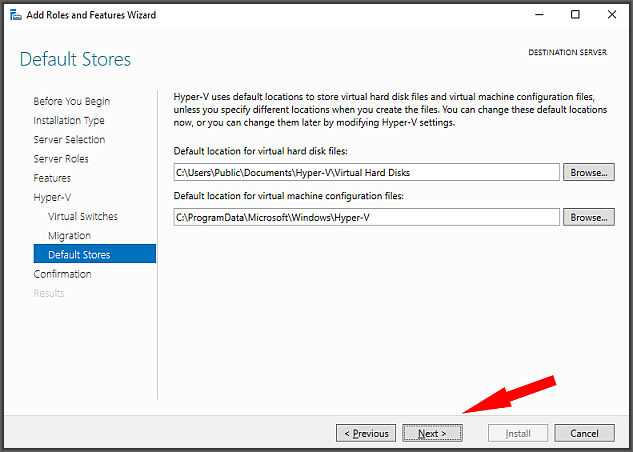
Task: Click the virtual machine configuration files location field
Action: [x=367, y=217]
